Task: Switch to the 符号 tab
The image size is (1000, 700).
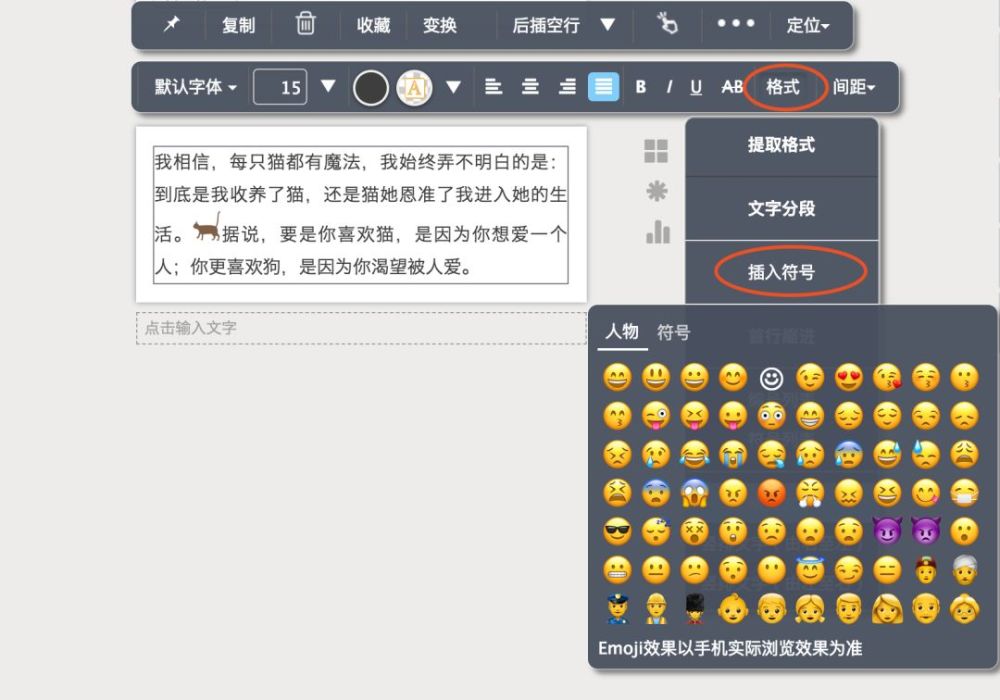Action: pos(673,332)
